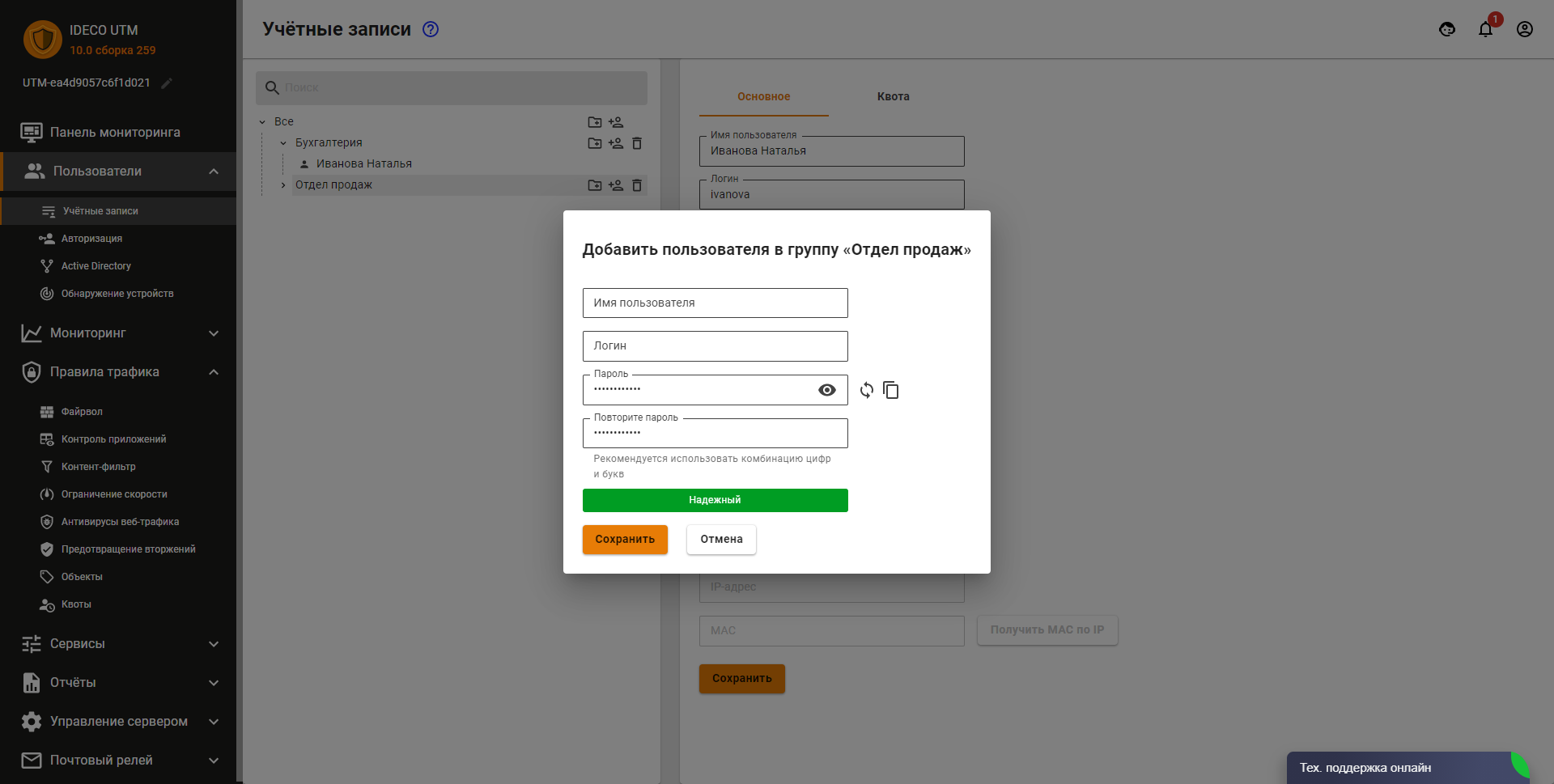Screen dimensions: 1554x784
Task: Open the Active Directory page
Action: pyautogui.click(x=118, y=266)
